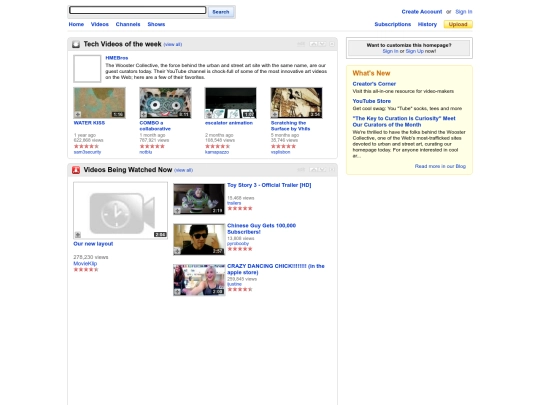Move Videos Being Watched Now module down

coord(322,169)
